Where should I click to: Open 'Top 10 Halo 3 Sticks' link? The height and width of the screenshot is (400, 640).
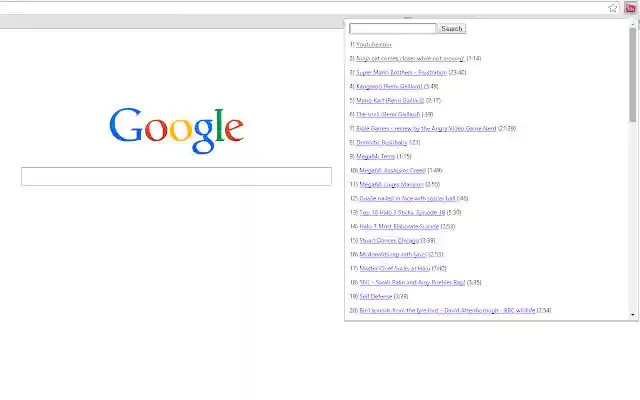[x=402, y=212]
